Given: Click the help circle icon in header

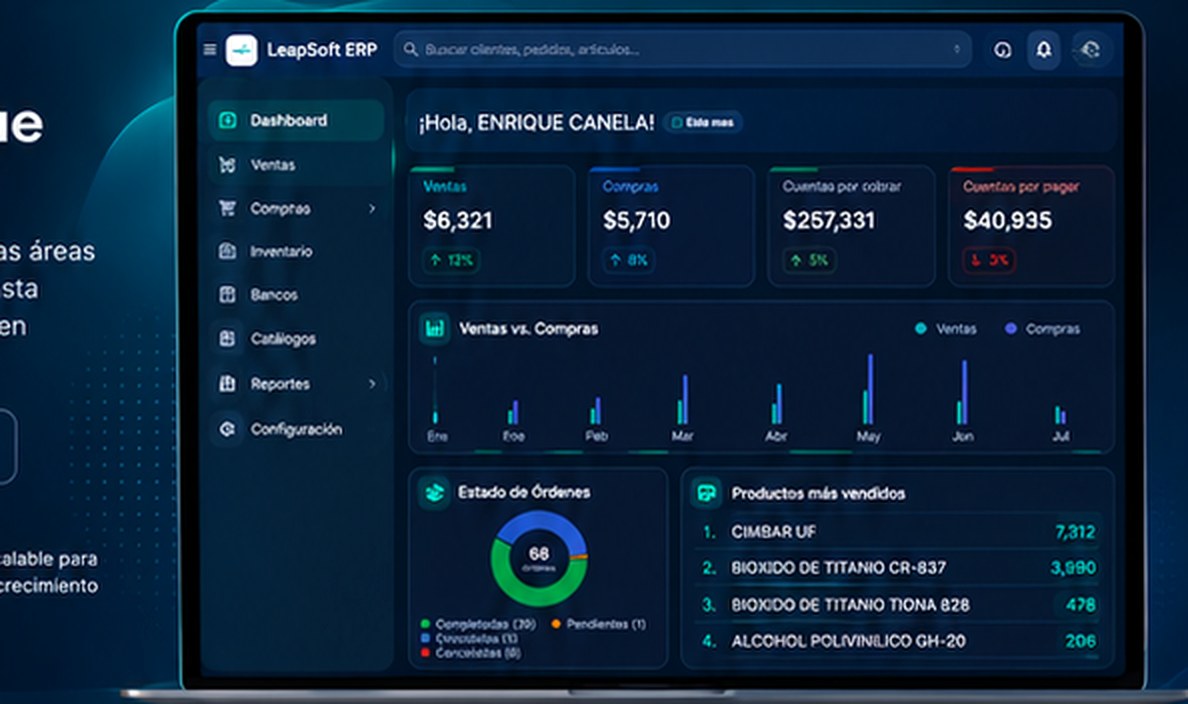Looking at the screenshot, I should click(1002, 50).
